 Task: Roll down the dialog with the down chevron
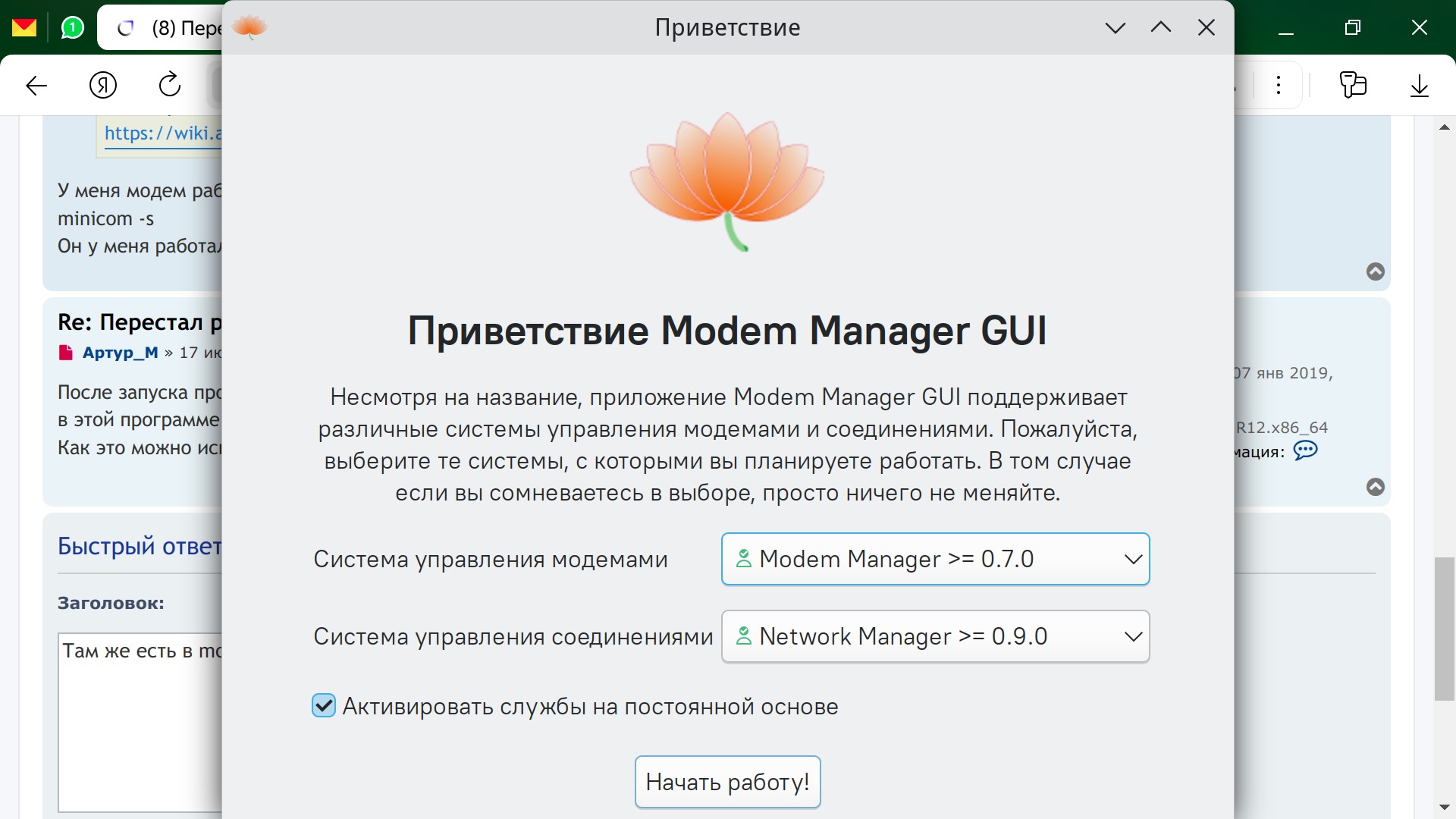coord(1115,28)
